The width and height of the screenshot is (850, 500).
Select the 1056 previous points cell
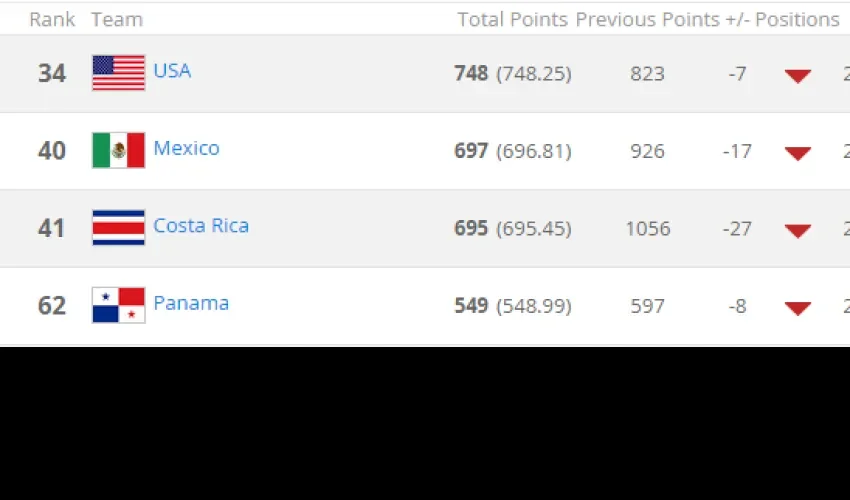(x=648, y=228)
